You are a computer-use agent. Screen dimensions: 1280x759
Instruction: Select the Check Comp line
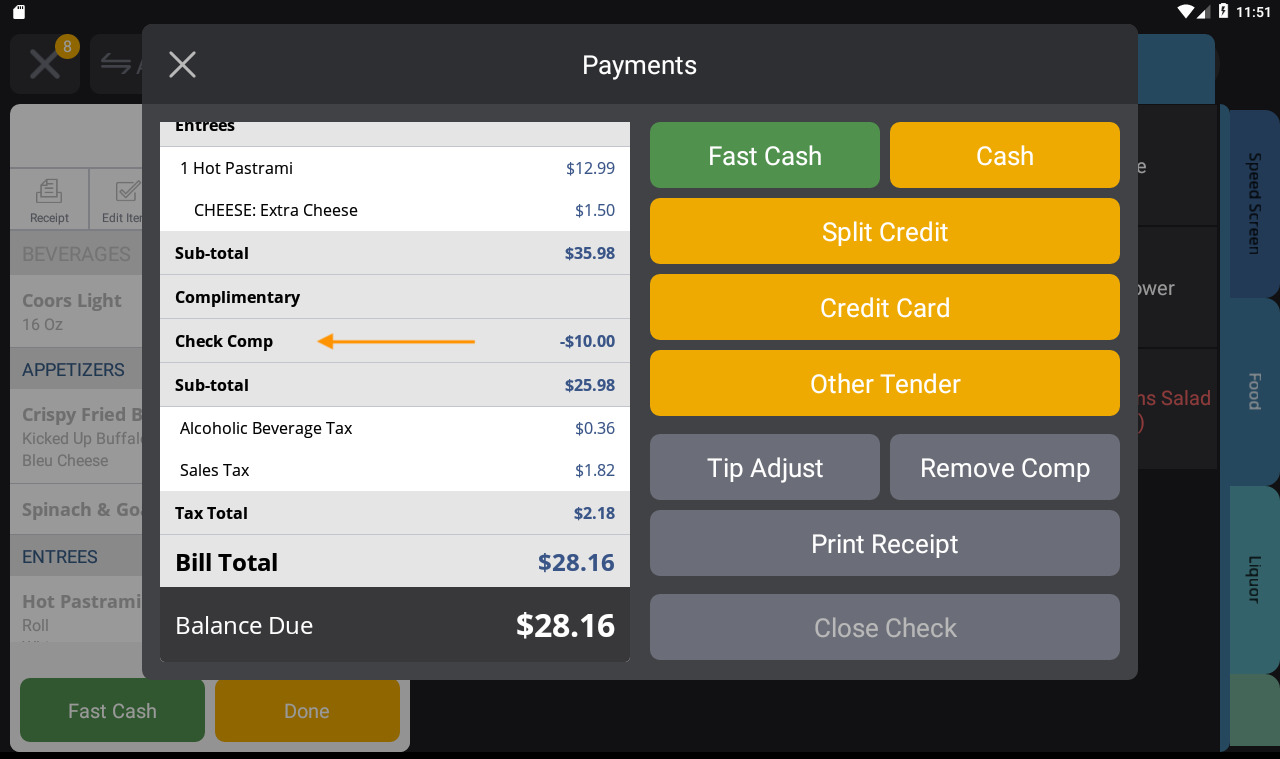pyautogui.click(x=394, y=341)
